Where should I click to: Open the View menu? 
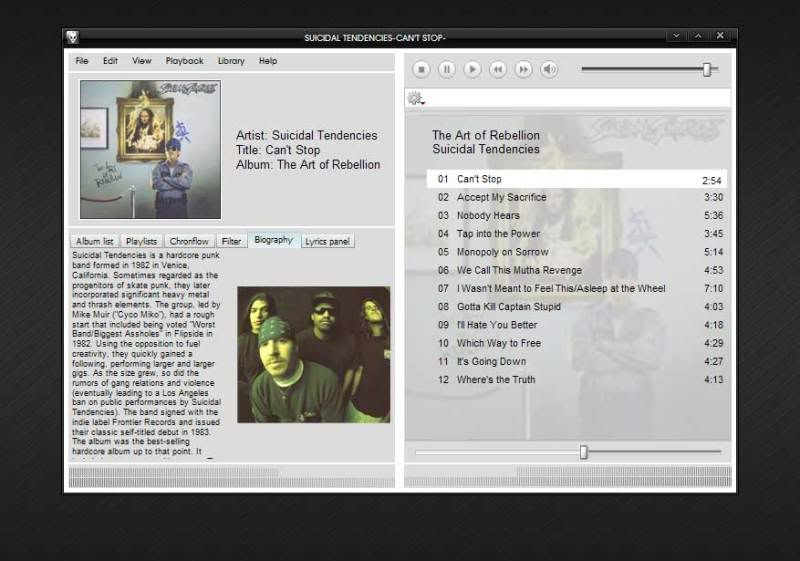pyautogui.click(x=142, y=61)
